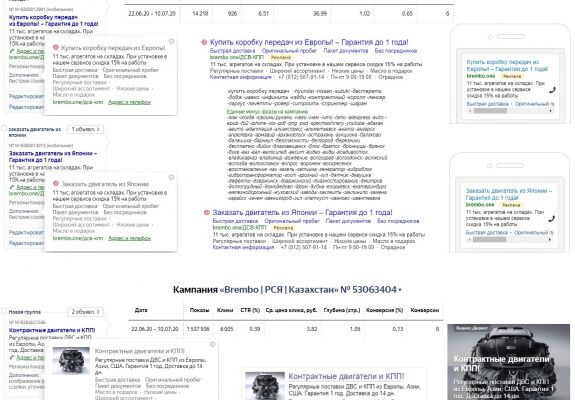Click engine thumbnail in center 'Контрактные двигатели' ad
Screen dimensions: 575x400
click(265, 386)
